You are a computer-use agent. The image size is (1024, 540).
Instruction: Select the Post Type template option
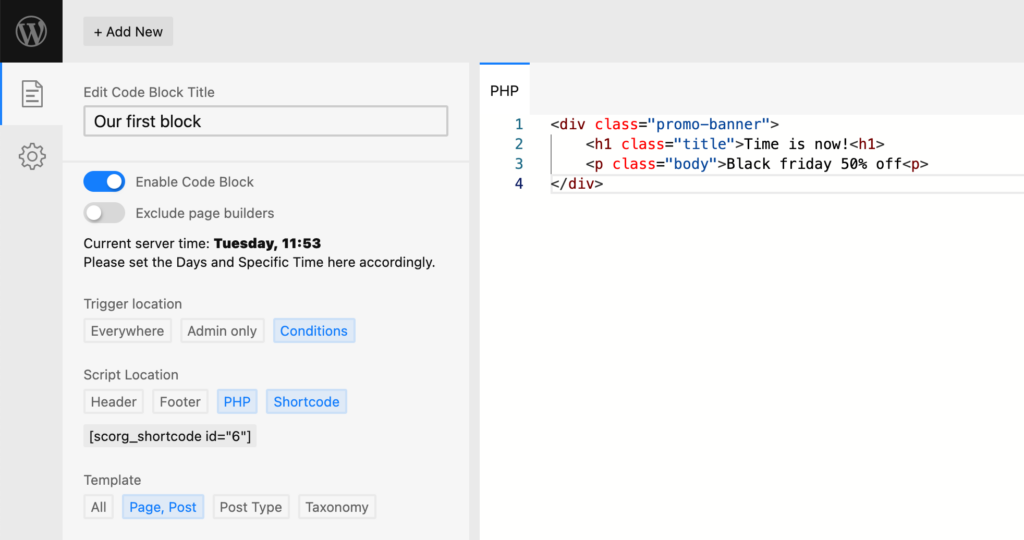[251, 507]
